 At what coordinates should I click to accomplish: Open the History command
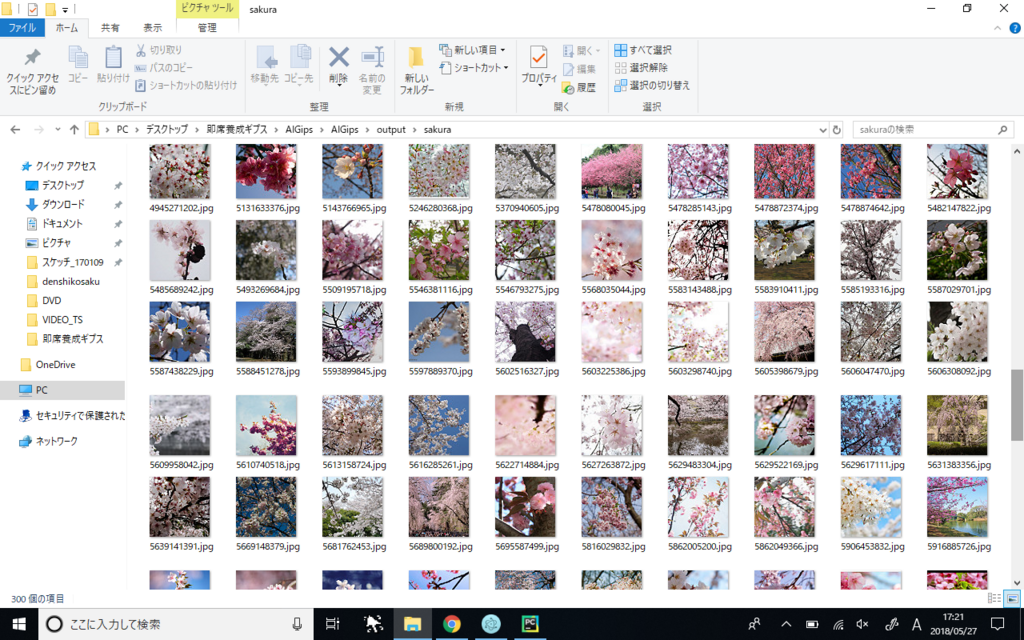click(579, 88)
